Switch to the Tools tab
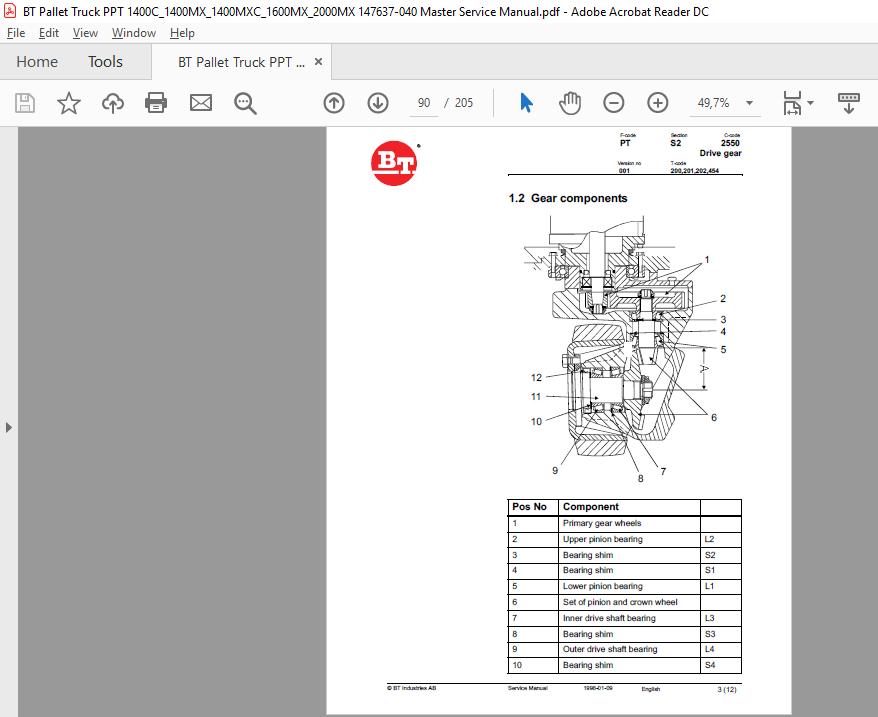 click(105, 62)
